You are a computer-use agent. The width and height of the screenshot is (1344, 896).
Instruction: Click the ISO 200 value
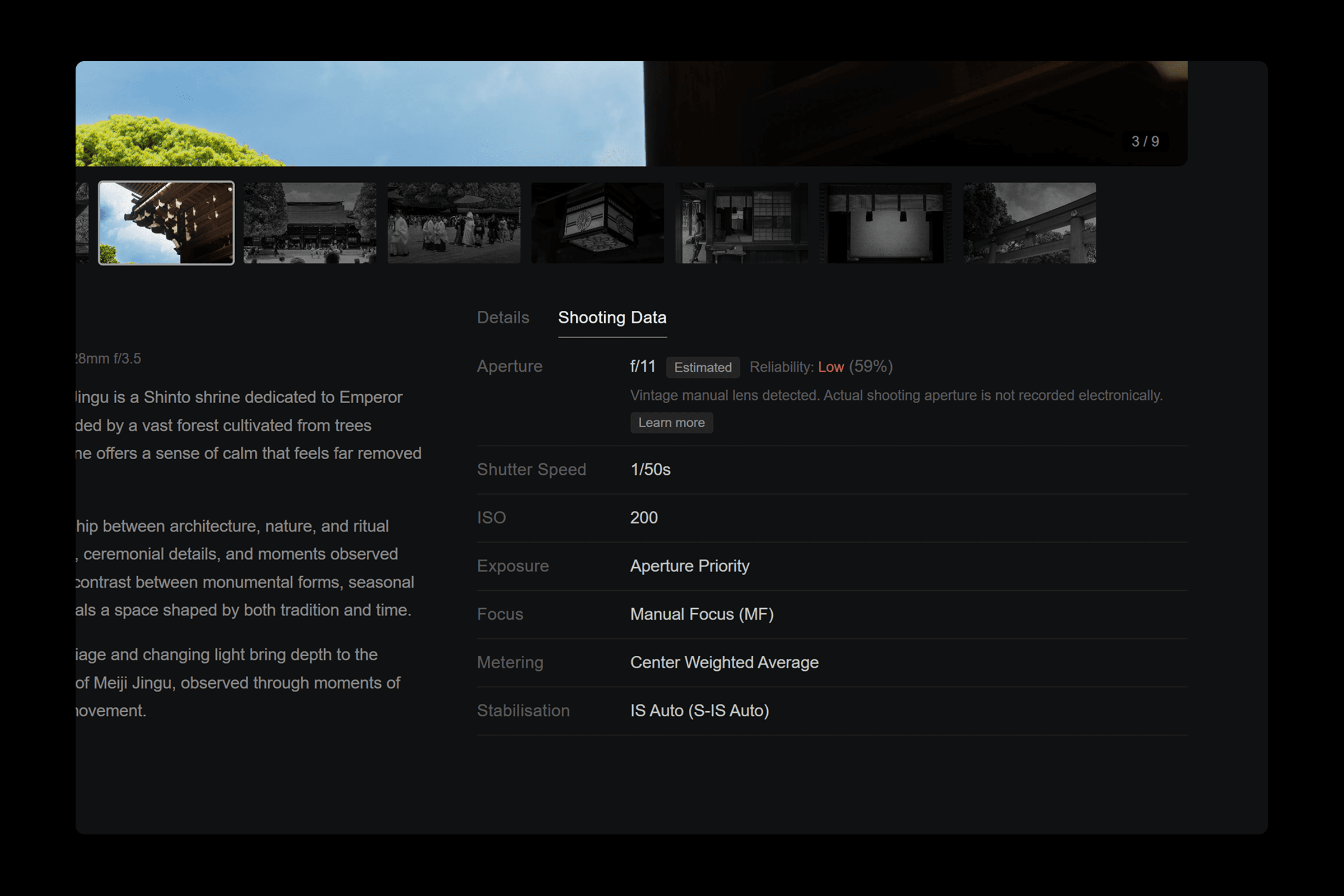(644, 517)
